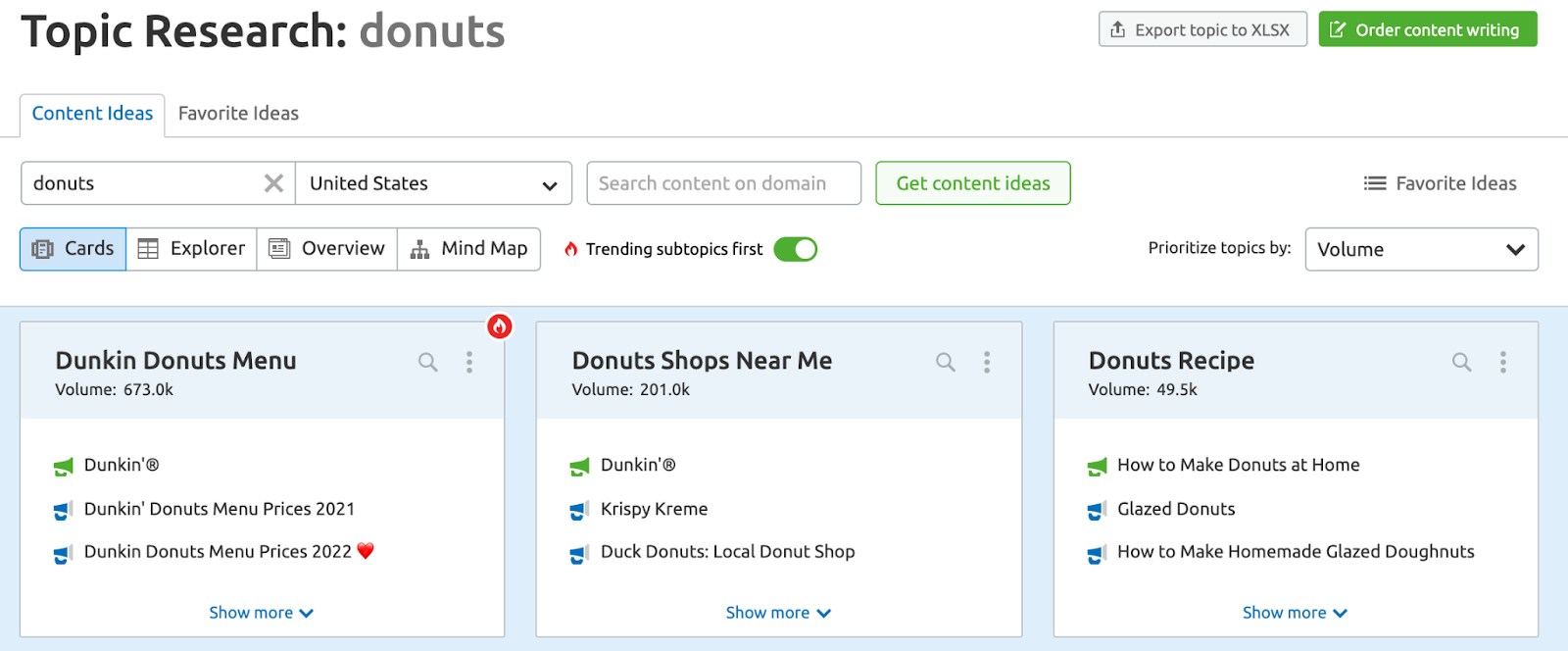Switch to the Favorite Ideas tab
Image resolution: width=1568 pixels, height=651 pixels.
(238, 114)
